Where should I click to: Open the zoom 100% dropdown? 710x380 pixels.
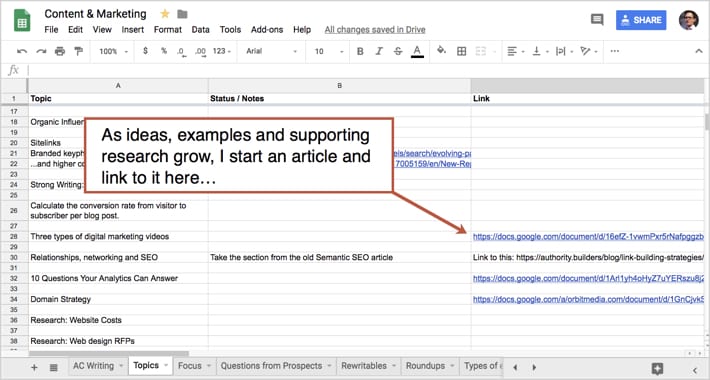[113, 51]
